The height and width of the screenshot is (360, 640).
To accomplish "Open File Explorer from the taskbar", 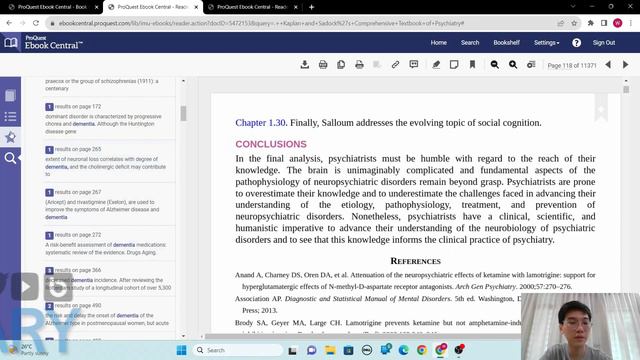I will click(x=330, y=350).
